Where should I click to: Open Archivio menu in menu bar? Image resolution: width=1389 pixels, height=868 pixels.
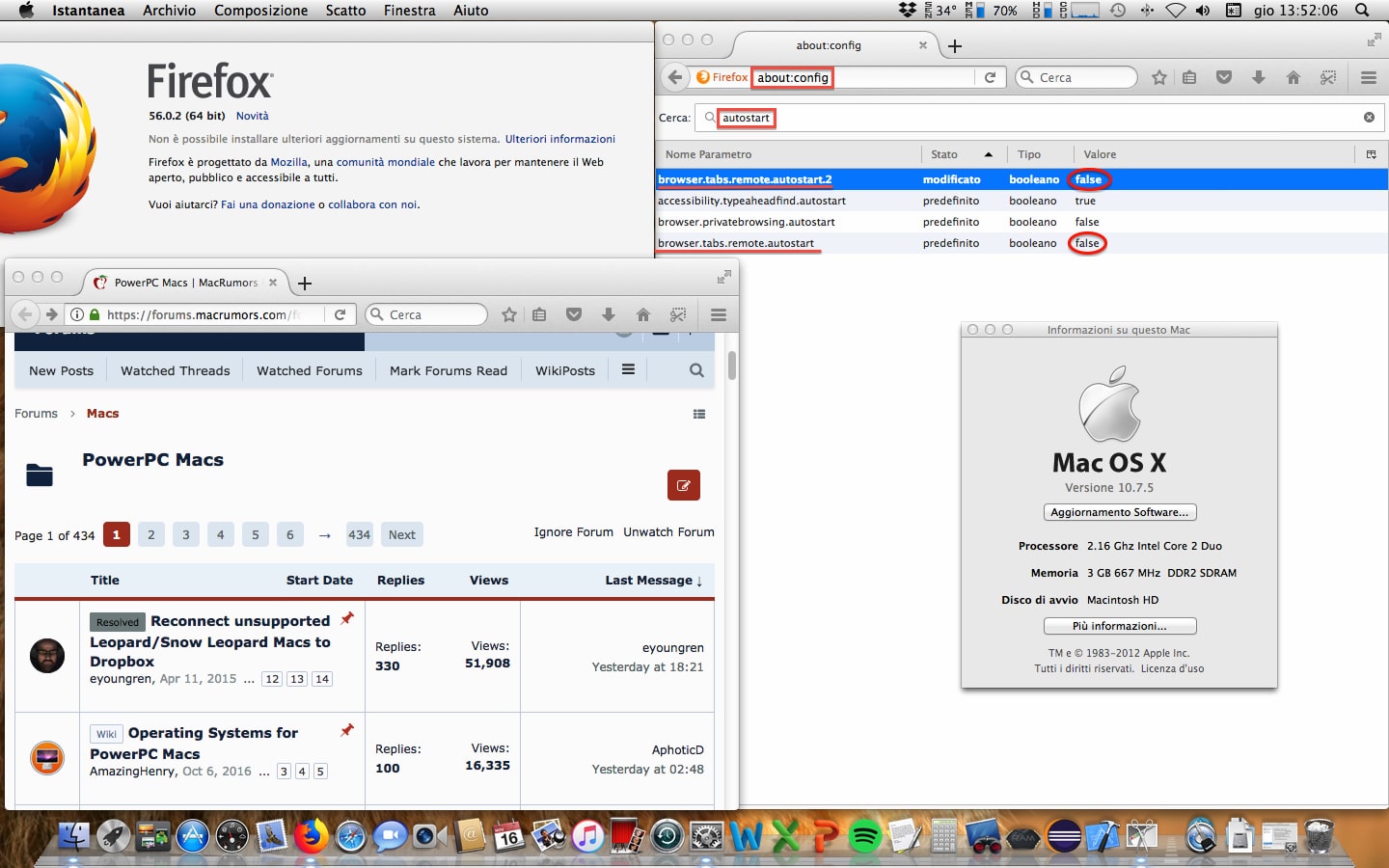click(x=170, y=11)
